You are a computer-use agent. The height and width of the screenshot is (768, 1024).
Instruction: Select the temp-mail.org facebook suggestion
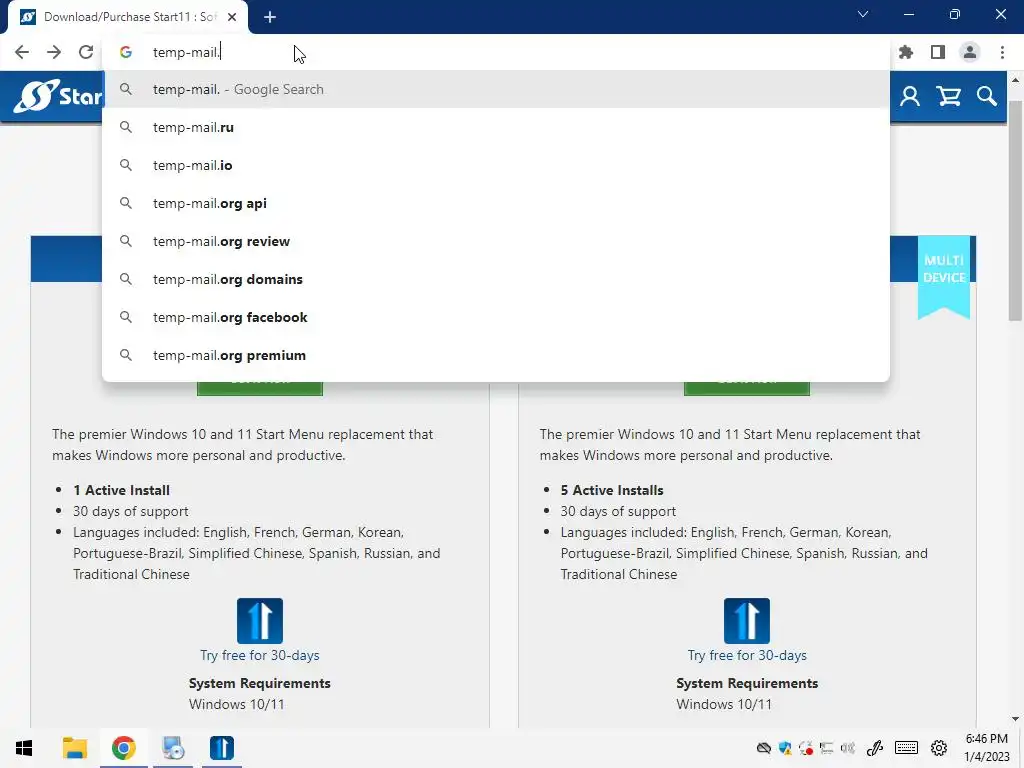point(496,317)
